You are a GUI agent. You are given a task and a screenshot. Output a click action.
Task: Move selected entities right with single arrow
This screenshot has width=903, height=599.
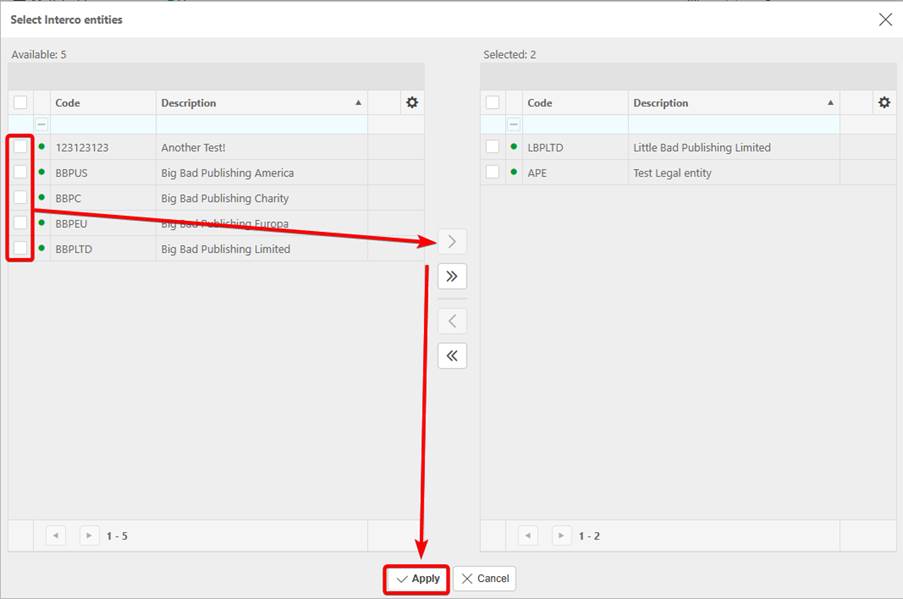click(x=452, y=241)
